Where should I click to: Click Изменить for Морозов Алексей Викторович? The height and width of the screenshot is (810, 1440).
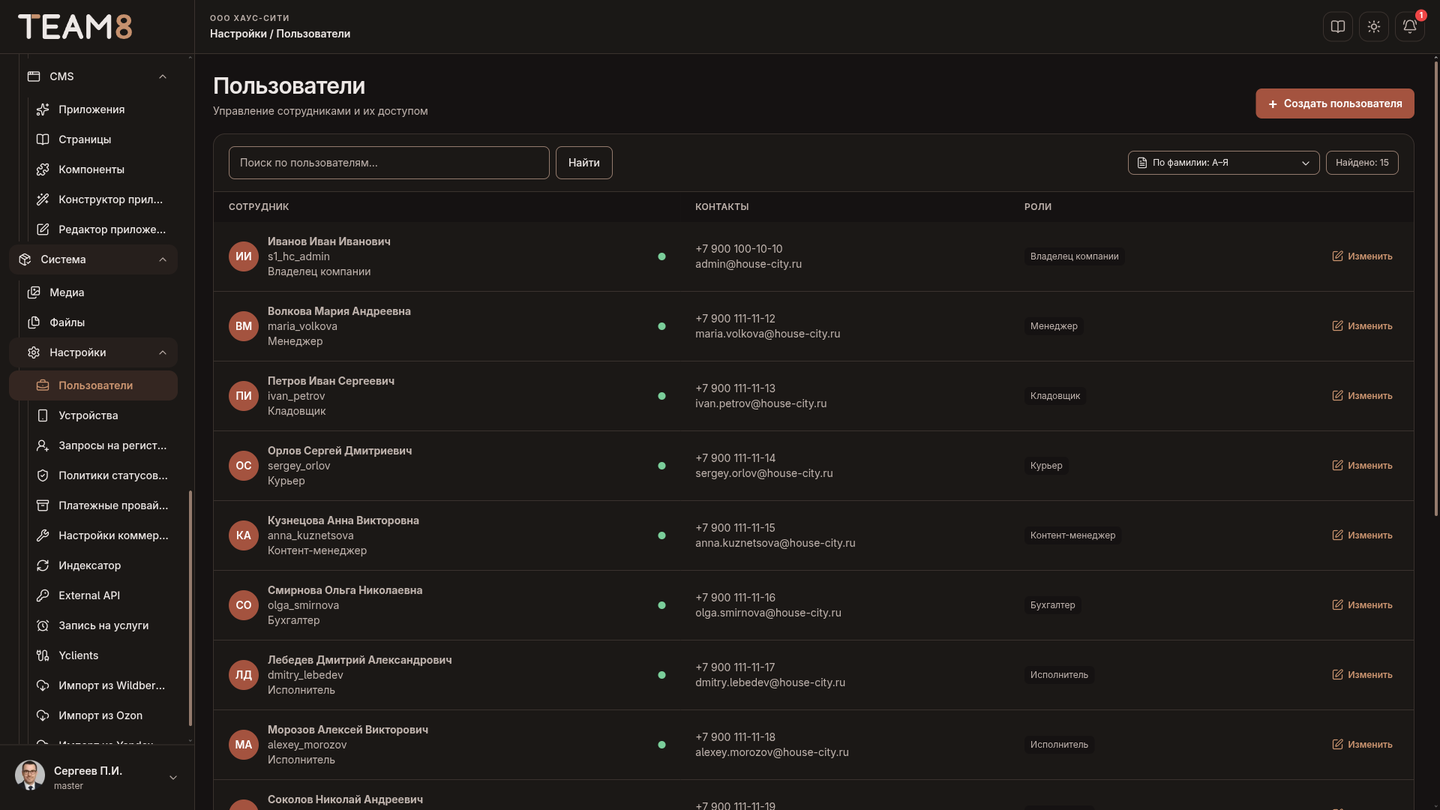pos(1362,744)
